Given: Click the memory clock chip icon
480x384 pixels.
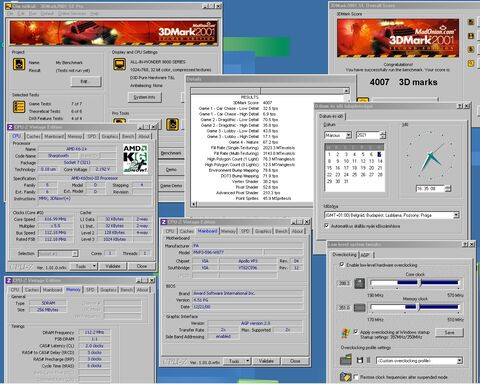Looking at the screenshot, I should (359, 308).
